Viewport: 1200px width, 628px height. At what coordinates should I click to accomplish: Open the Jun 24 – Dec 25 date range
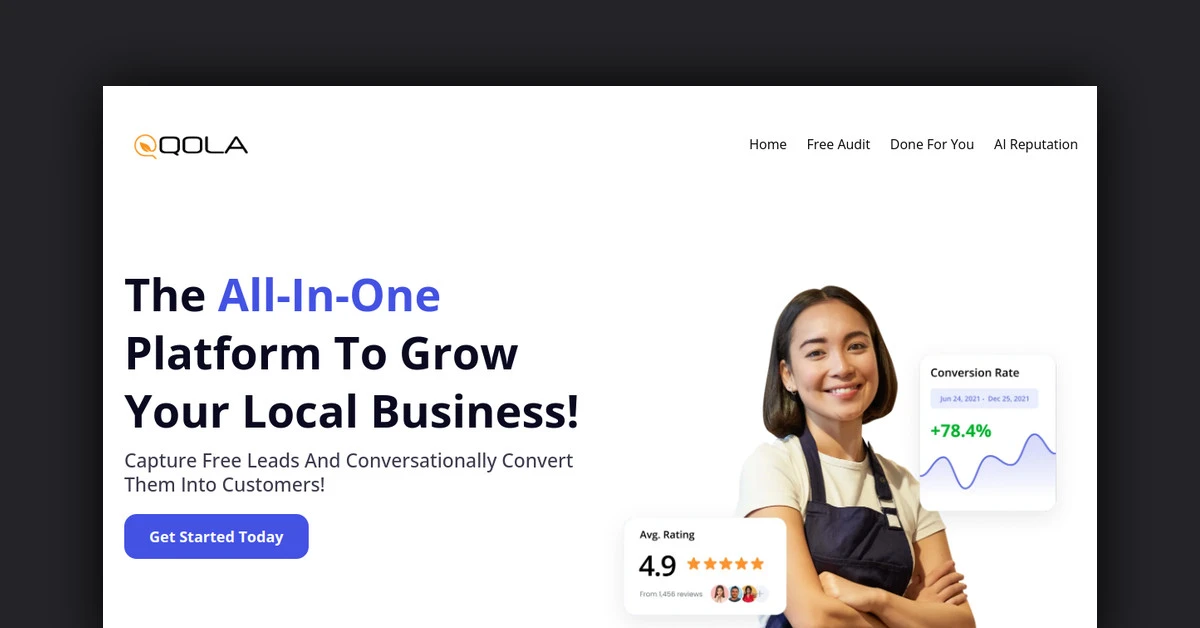(x=985, y=398)
